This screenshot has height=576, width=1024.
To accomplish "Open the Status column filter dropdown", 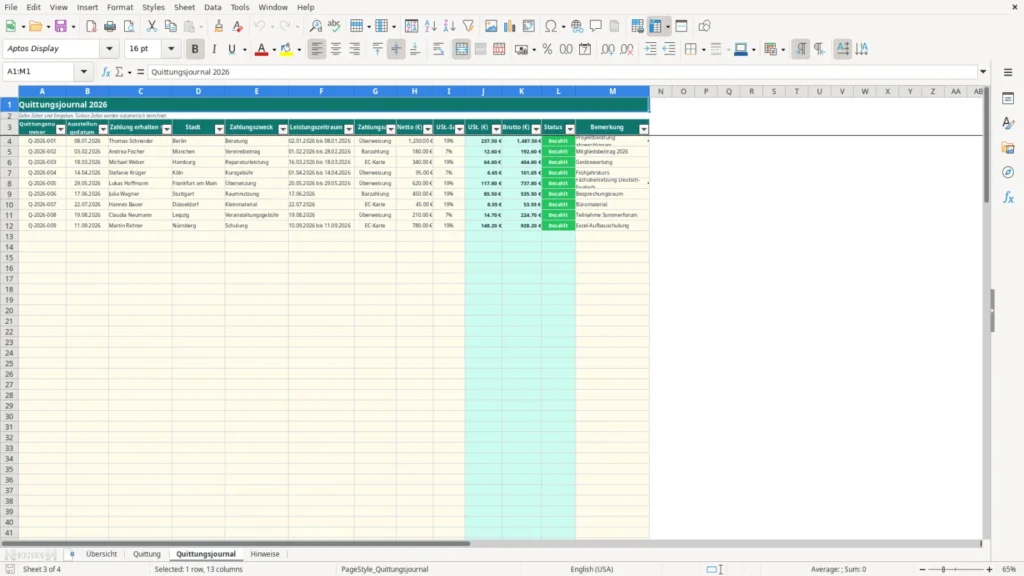I will (570, 129).
